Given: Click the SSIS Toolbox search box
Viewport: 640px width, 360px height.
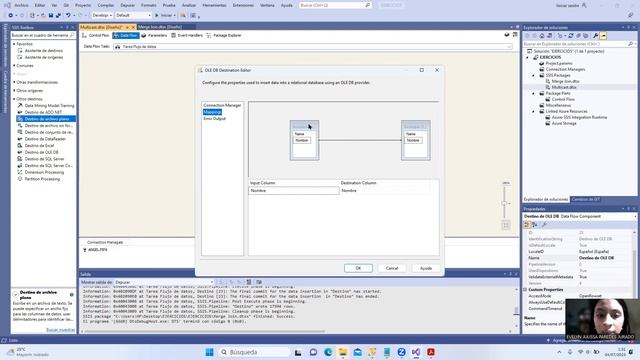Looking at the screenshot, I should pos(43,36).
